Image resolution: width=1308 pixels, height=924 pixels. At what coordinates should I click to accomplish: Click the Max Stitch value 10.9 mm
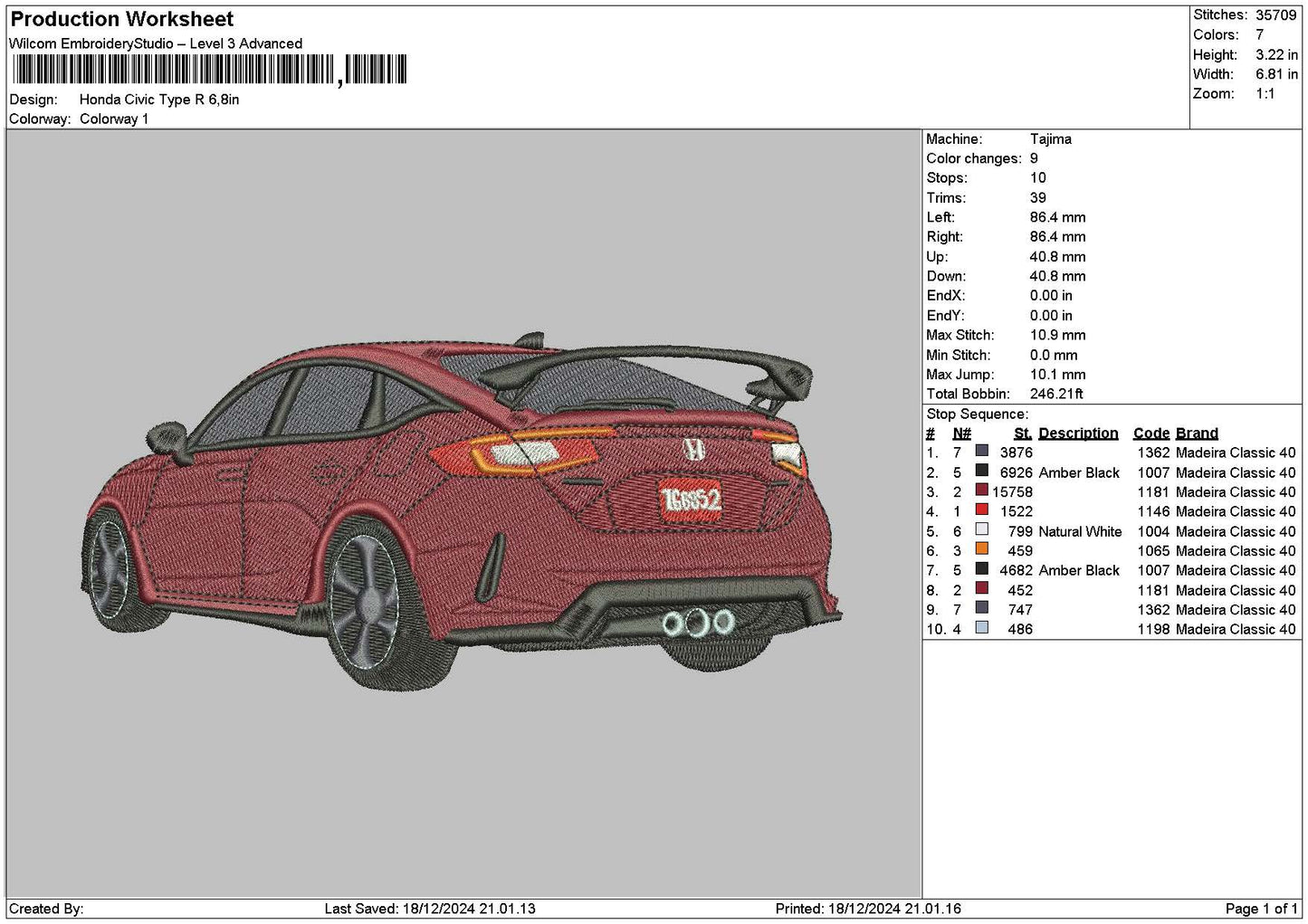tap(1058, 335)
